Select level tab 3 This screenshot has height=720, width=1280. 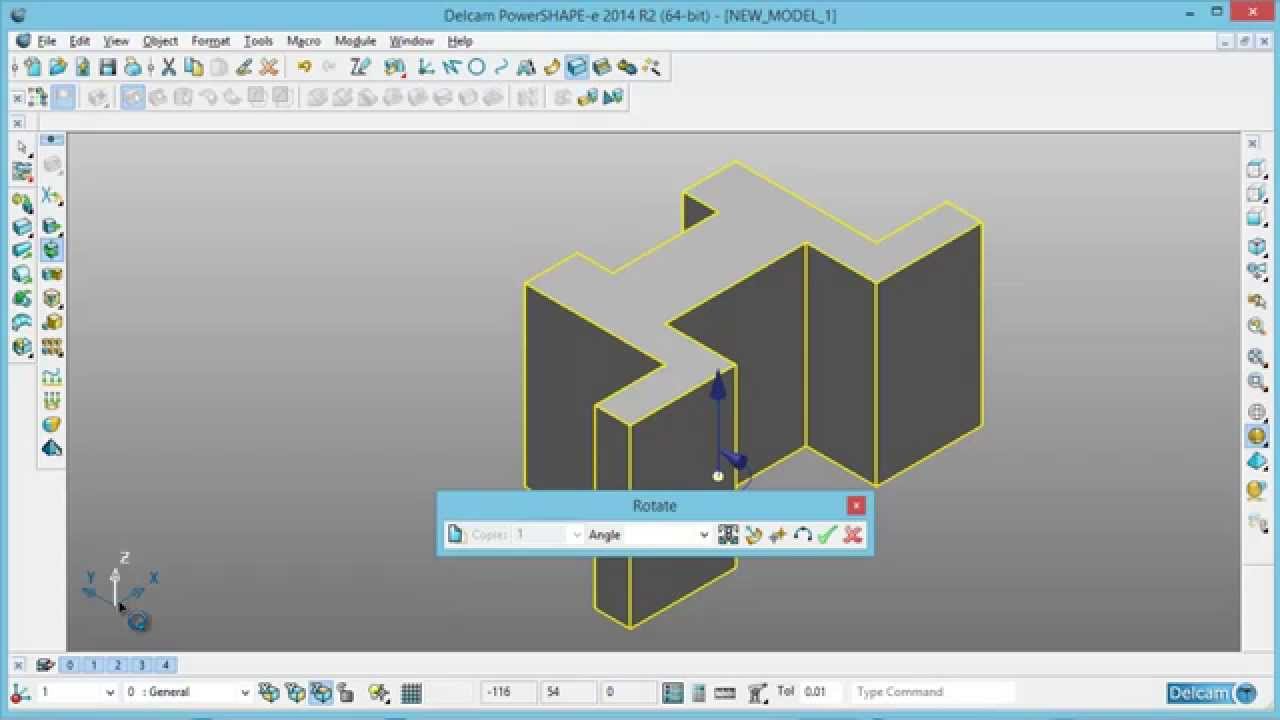pyautogui.click(x=142, y=665)
